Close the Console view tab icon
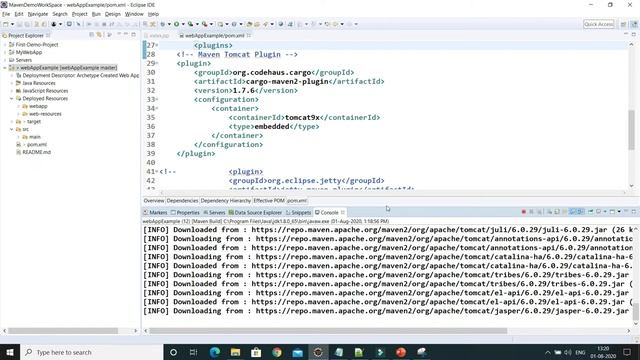640x360 pixels. pyautogui.click(x=343, y=212)
